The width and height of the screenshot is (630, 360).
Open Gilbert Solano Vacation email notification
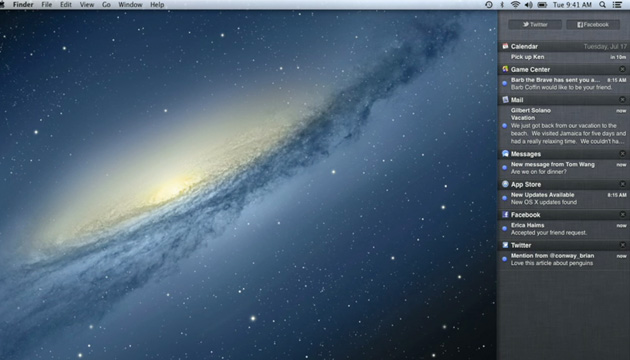pos(564,126)
